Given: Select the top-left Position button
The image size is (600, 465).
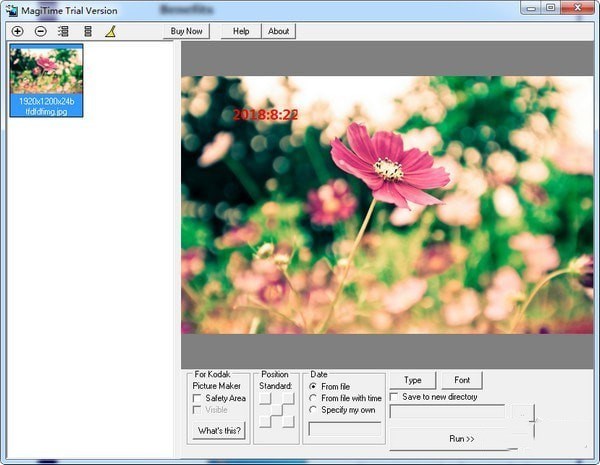Looking at the screenshot, I should pos(265,399).
